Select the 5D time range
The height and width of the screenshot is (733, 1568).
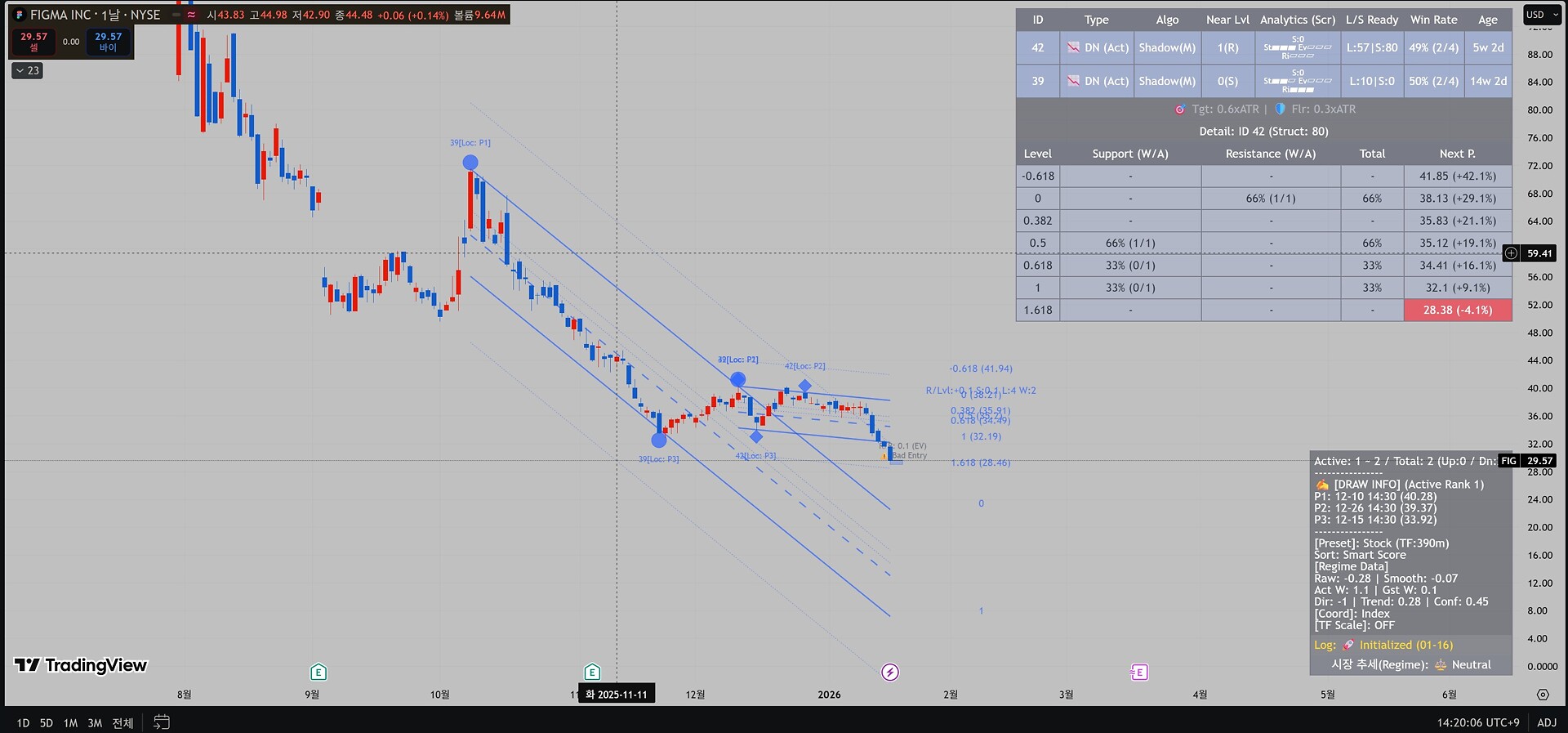(x=47, y=722)
